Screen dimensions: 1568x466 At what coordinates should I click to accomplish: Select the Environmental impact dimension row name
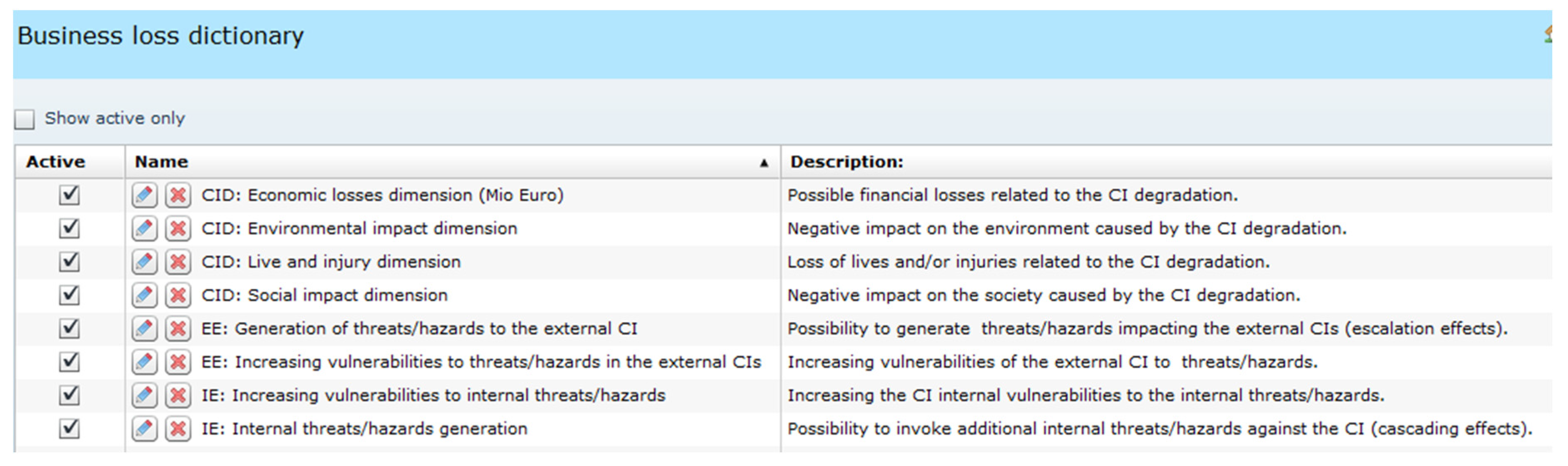382,229
